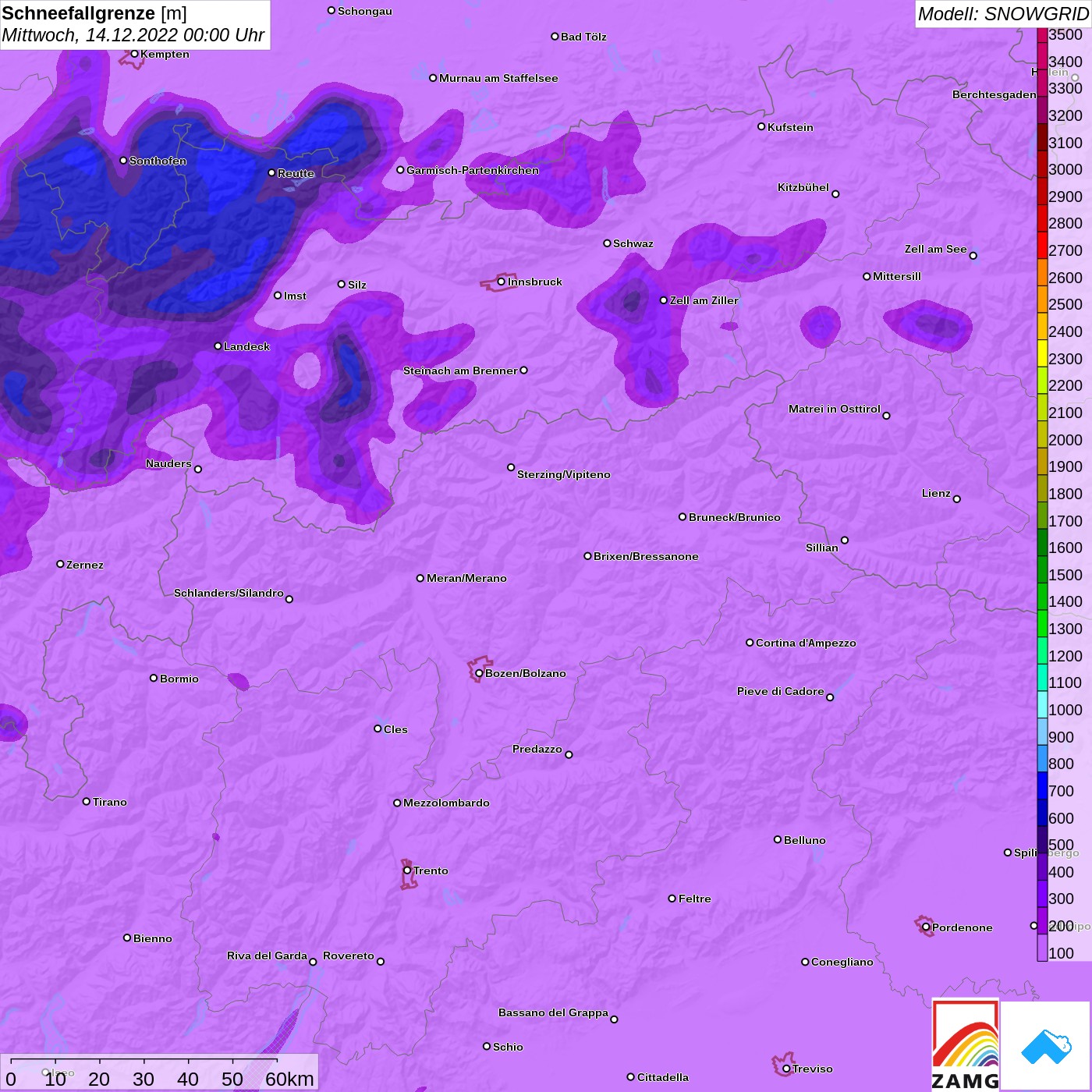Click the Predazzo label
The height and width of the screenshot is (1092, 1092).
[537, 749]
